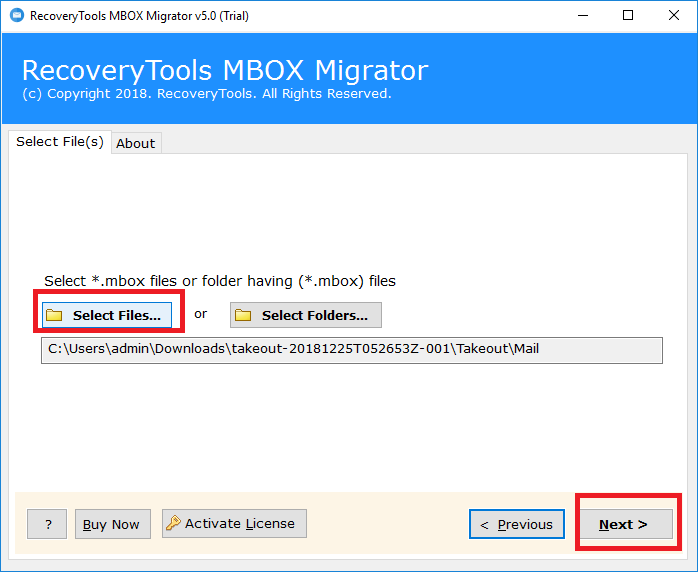Maximize the MBOX Migrator window
The width and height of the screenshot is (698, 572).
(628, 16)
